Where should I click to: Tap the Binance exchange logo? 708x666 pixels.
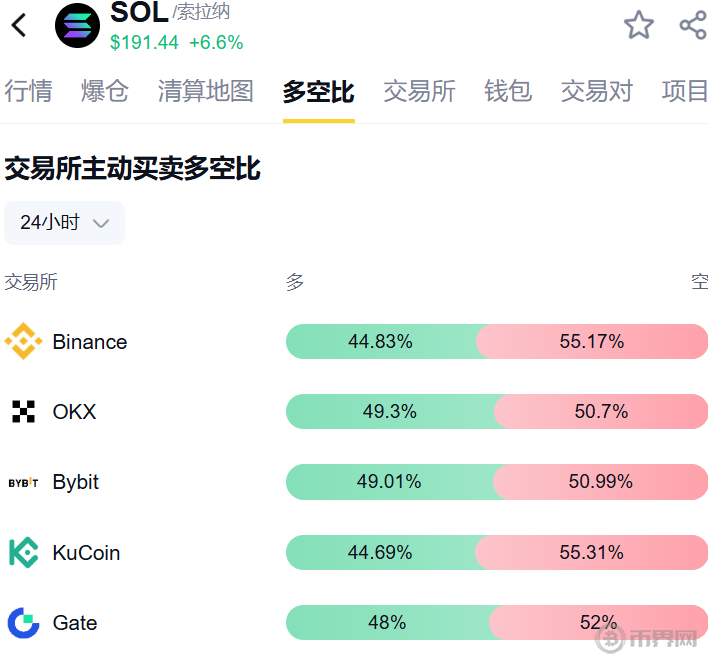[23, 342]
